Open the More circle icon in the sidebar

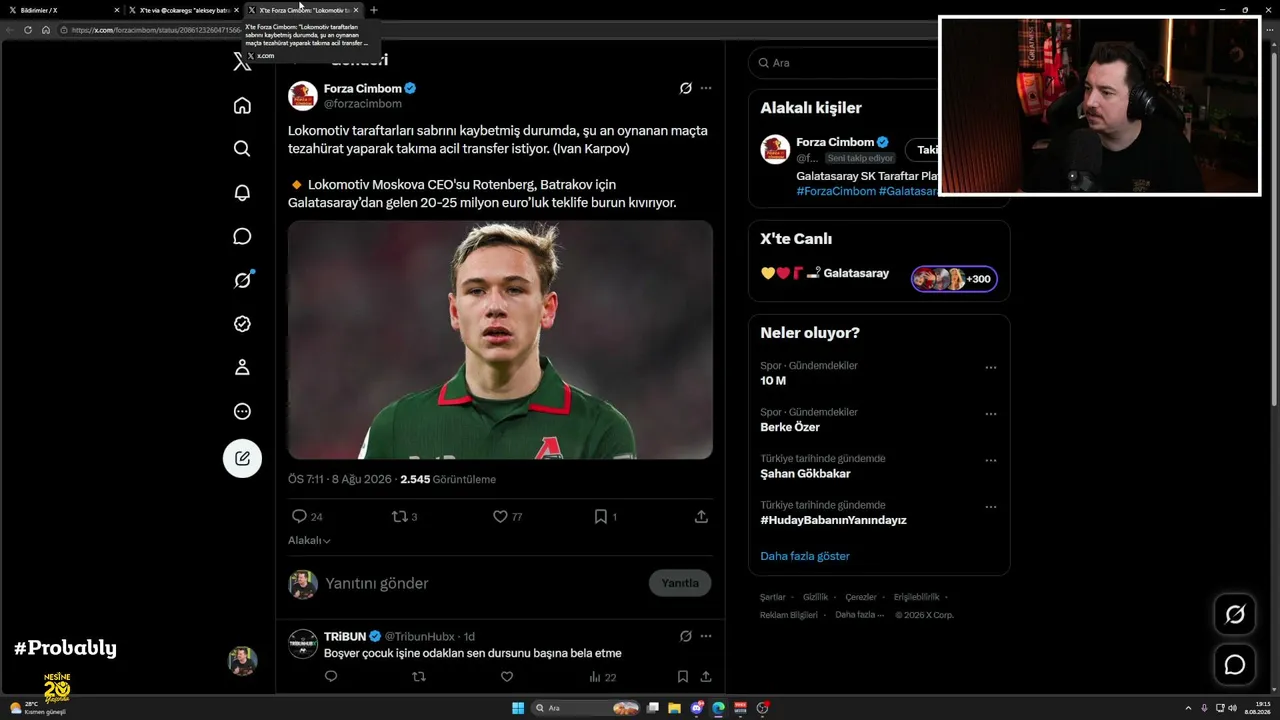click(242, 411)
